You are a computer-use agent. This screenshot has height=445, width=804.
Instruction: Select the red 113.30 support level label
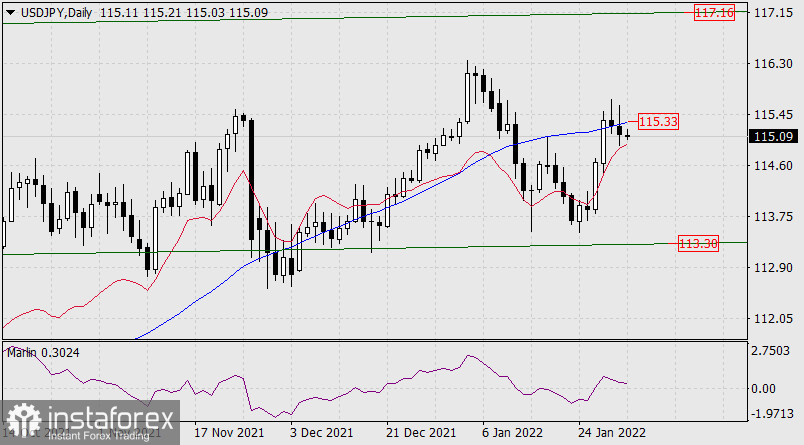699,243
